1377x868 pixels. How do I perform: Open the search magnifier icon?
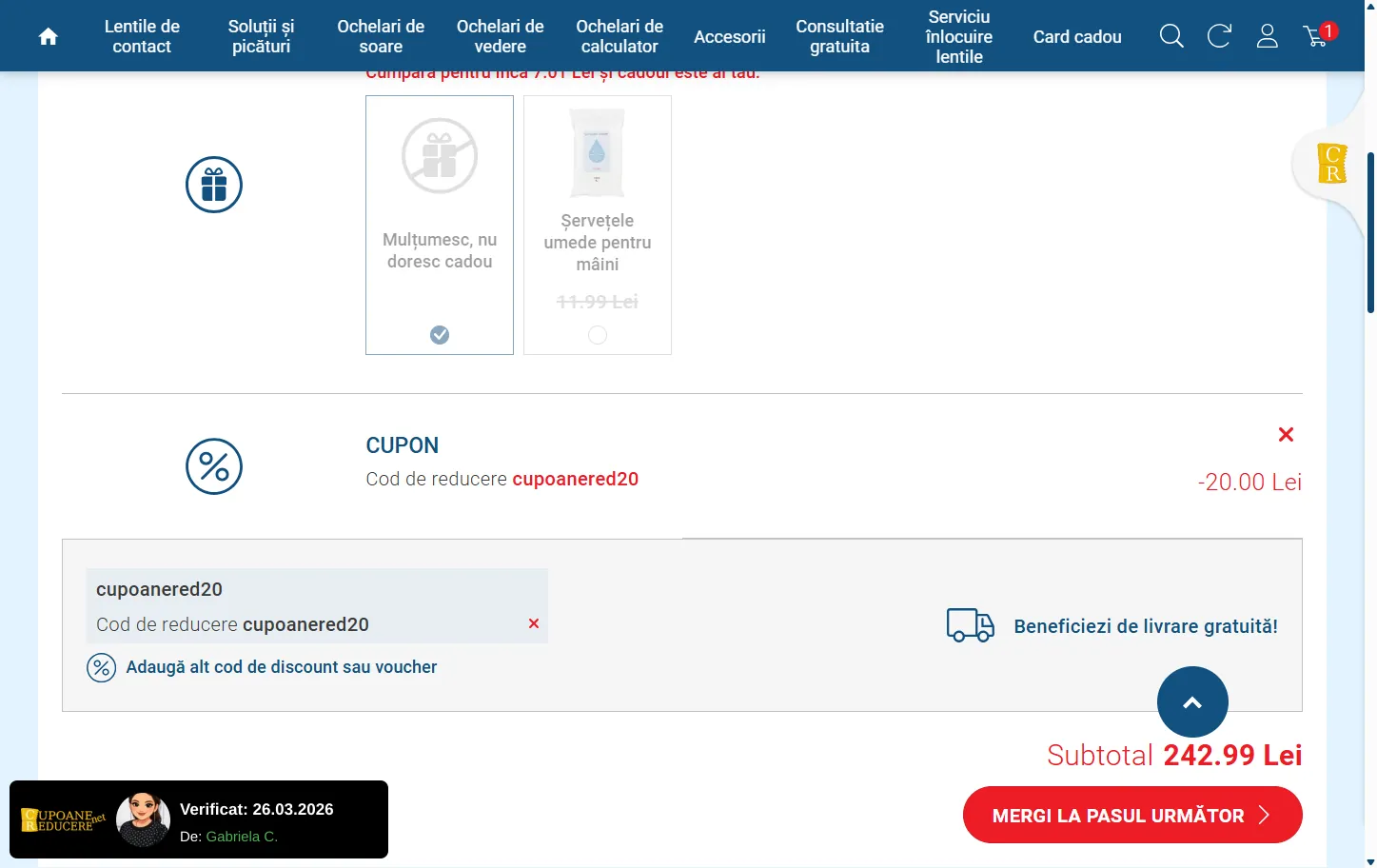tap(1171, 37)
